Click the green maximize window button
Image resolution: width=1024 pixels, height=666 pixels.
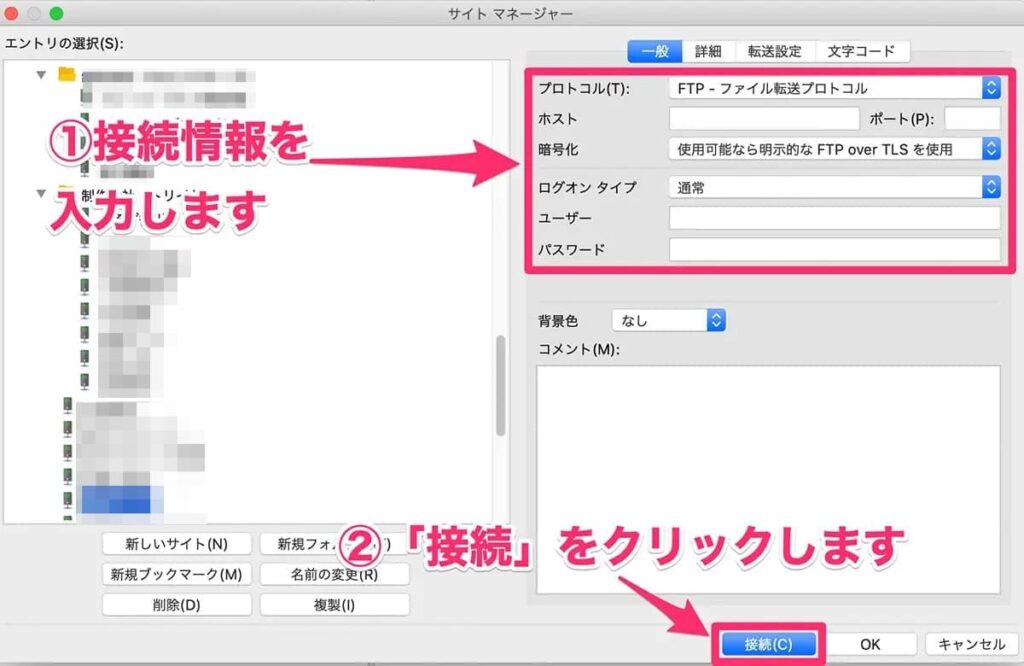point(56,13)
